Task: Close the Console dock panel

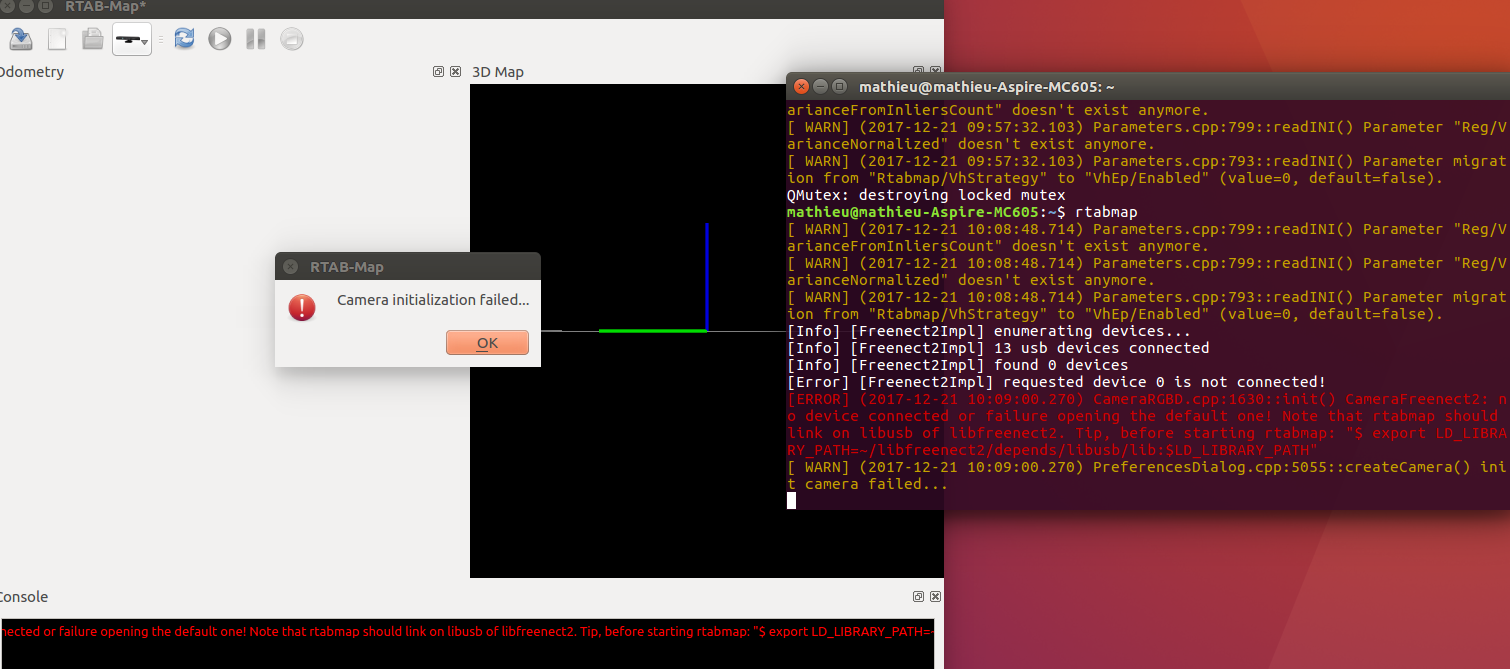Action: pyautogui.click(x=935, y=597)
